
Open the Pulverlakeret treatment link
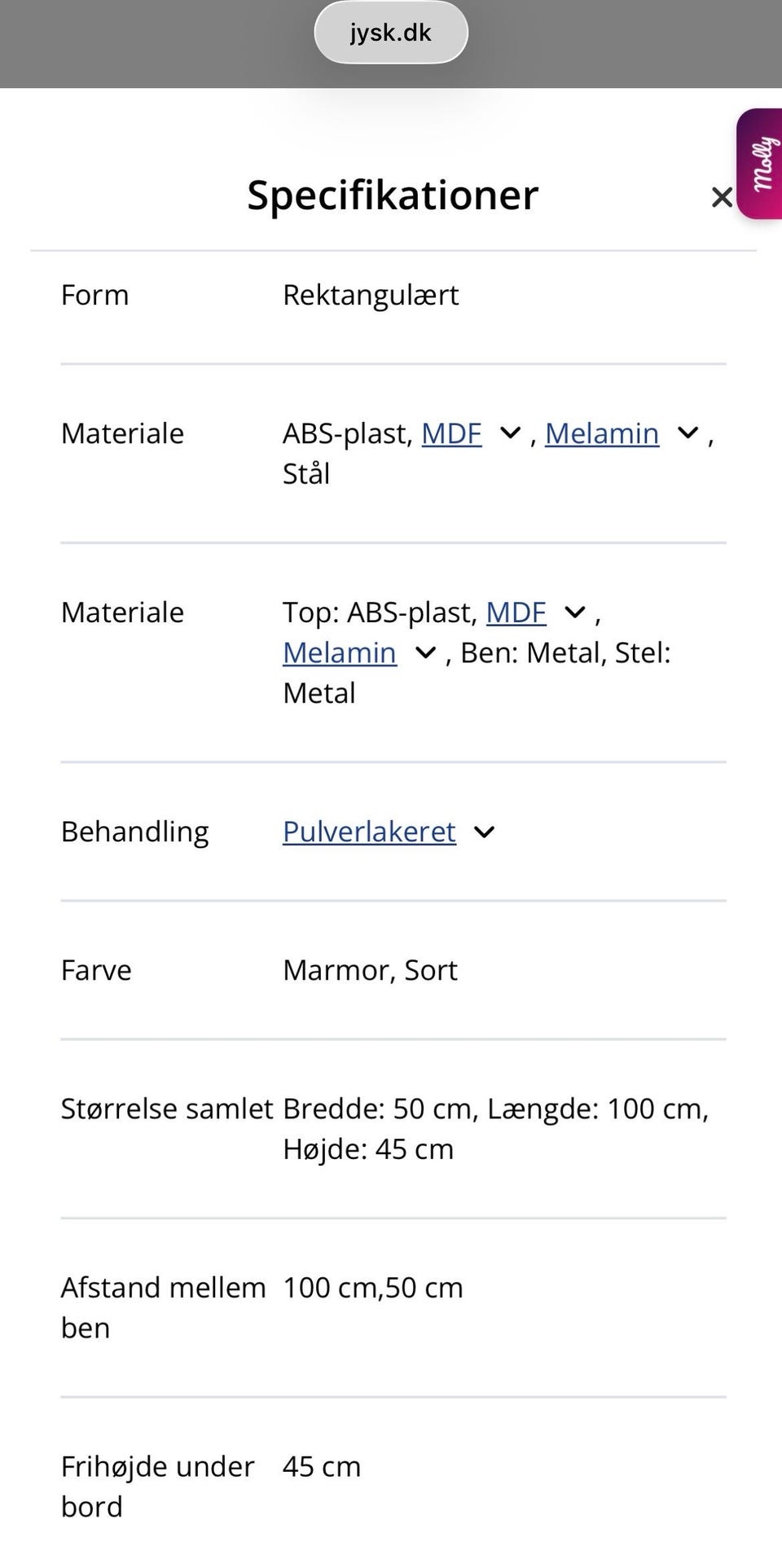pyautogui.click(x=368, y=832)
